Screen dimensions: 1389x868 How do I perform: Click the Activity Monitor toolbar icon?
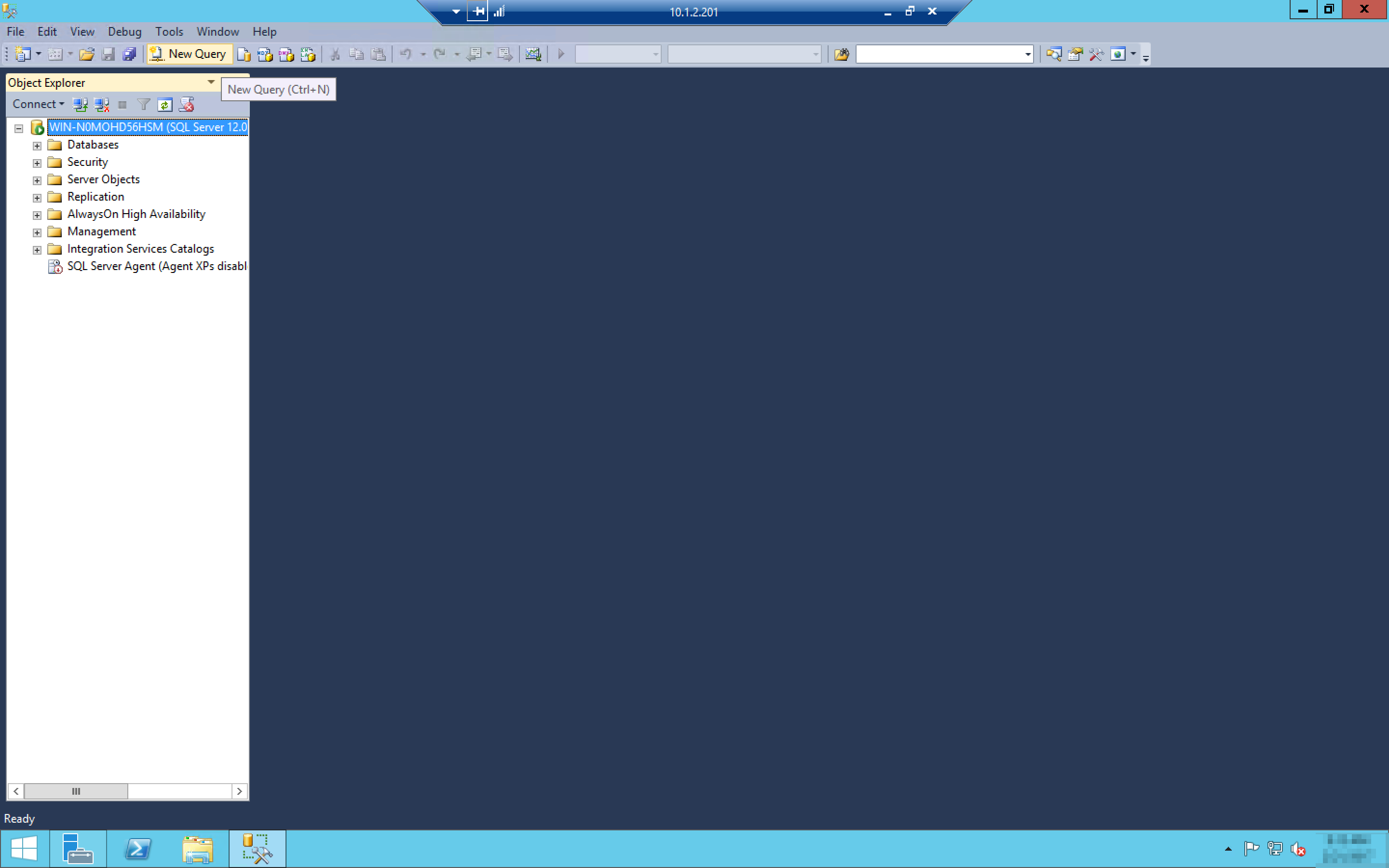[x=533, y=54]
